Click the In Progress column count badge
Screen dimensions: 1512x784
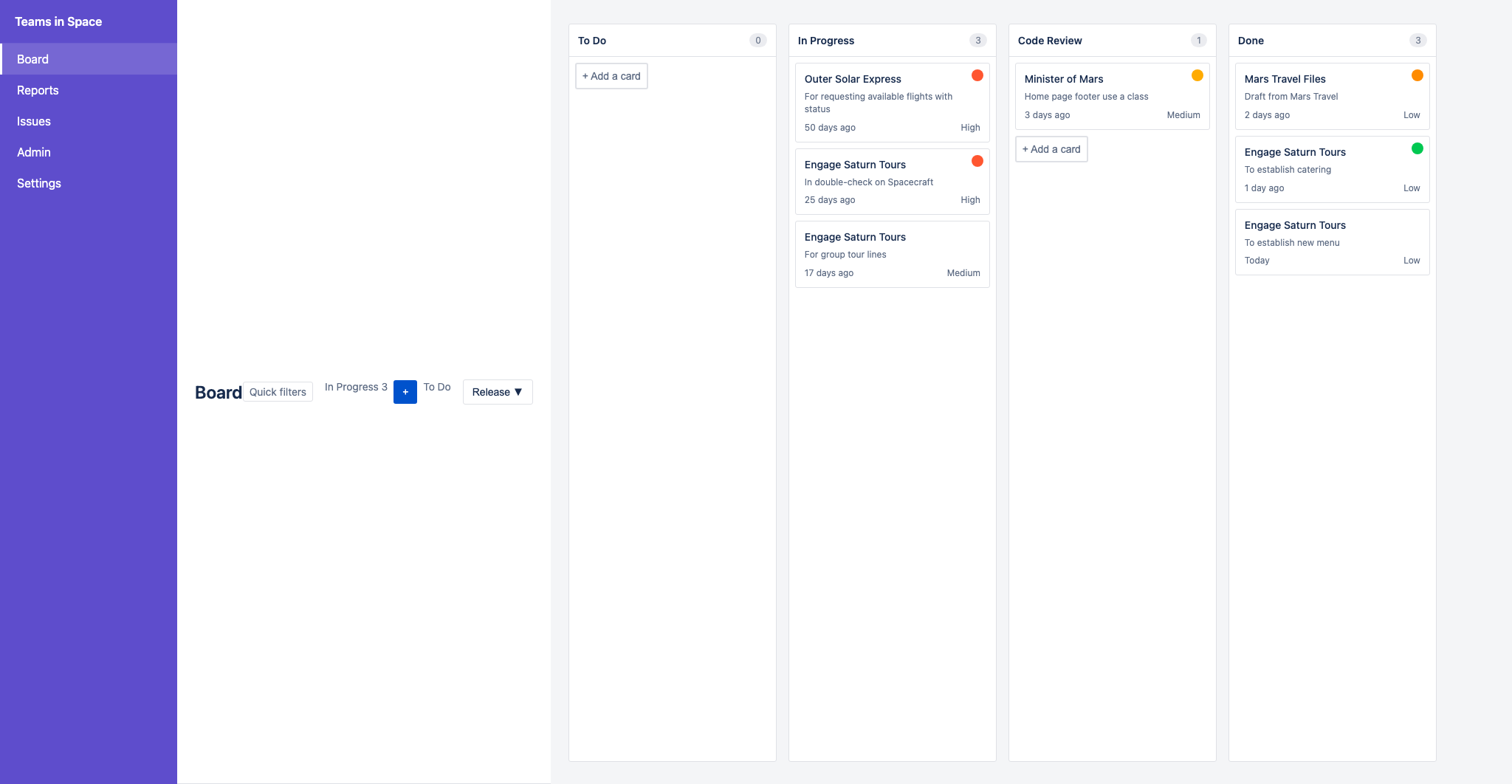click(977, 41)
